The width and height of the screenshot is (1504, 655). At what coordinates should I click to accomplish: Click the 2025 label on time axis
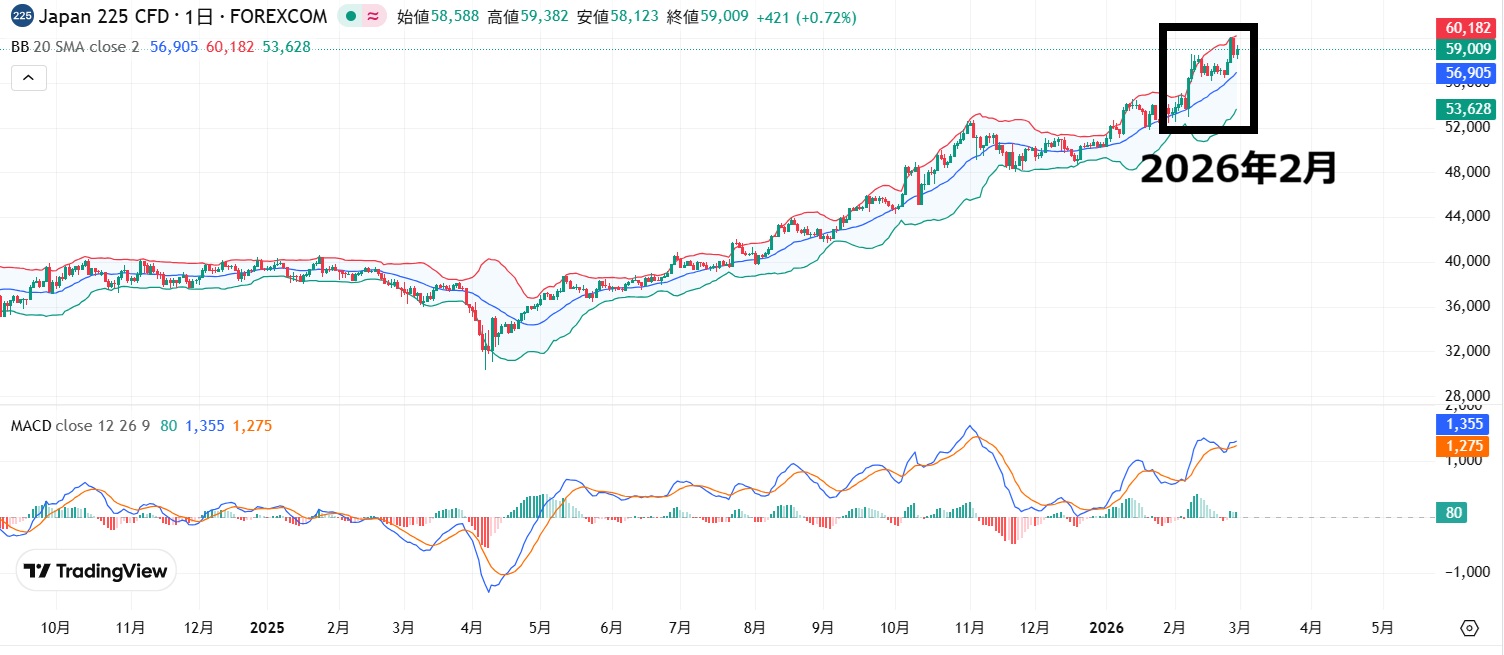click(x=267, y=628)
